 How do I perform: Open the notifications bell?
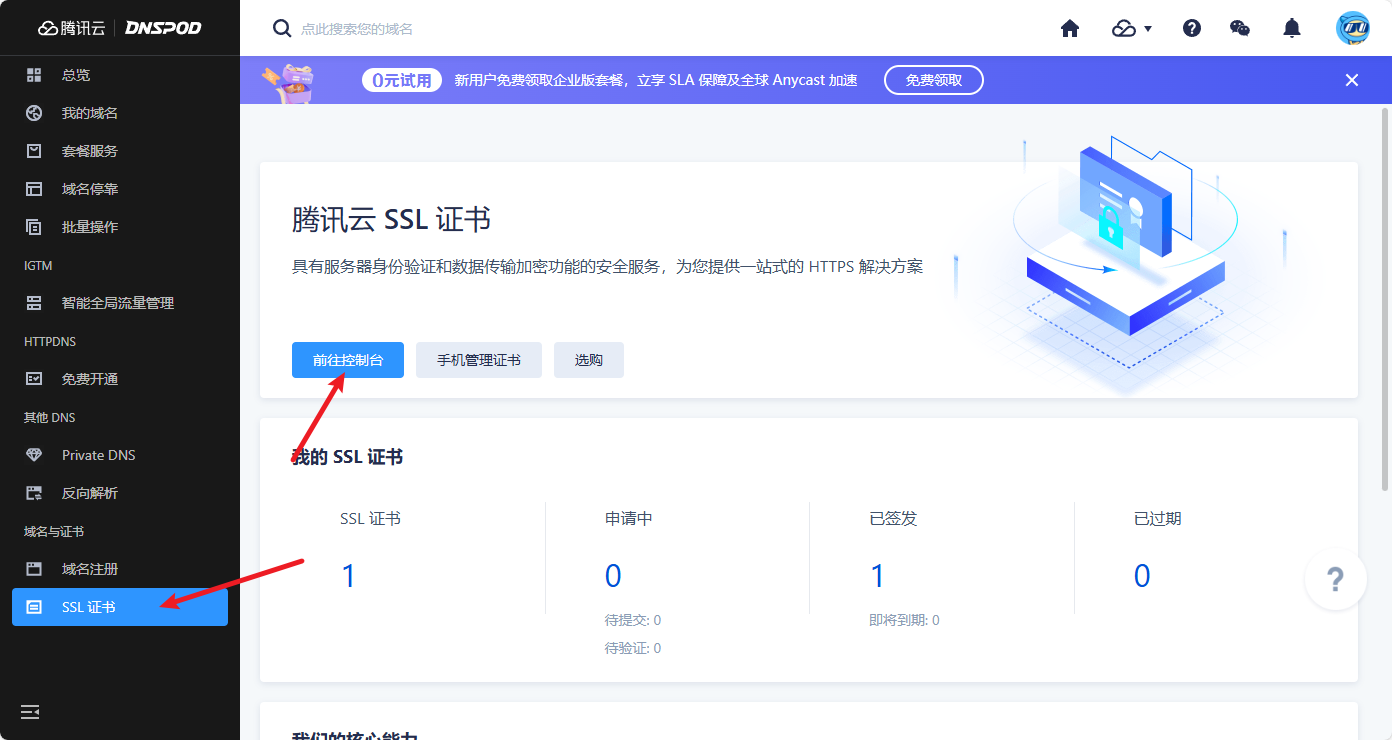pyautogui.click(x=1292, y=28)
